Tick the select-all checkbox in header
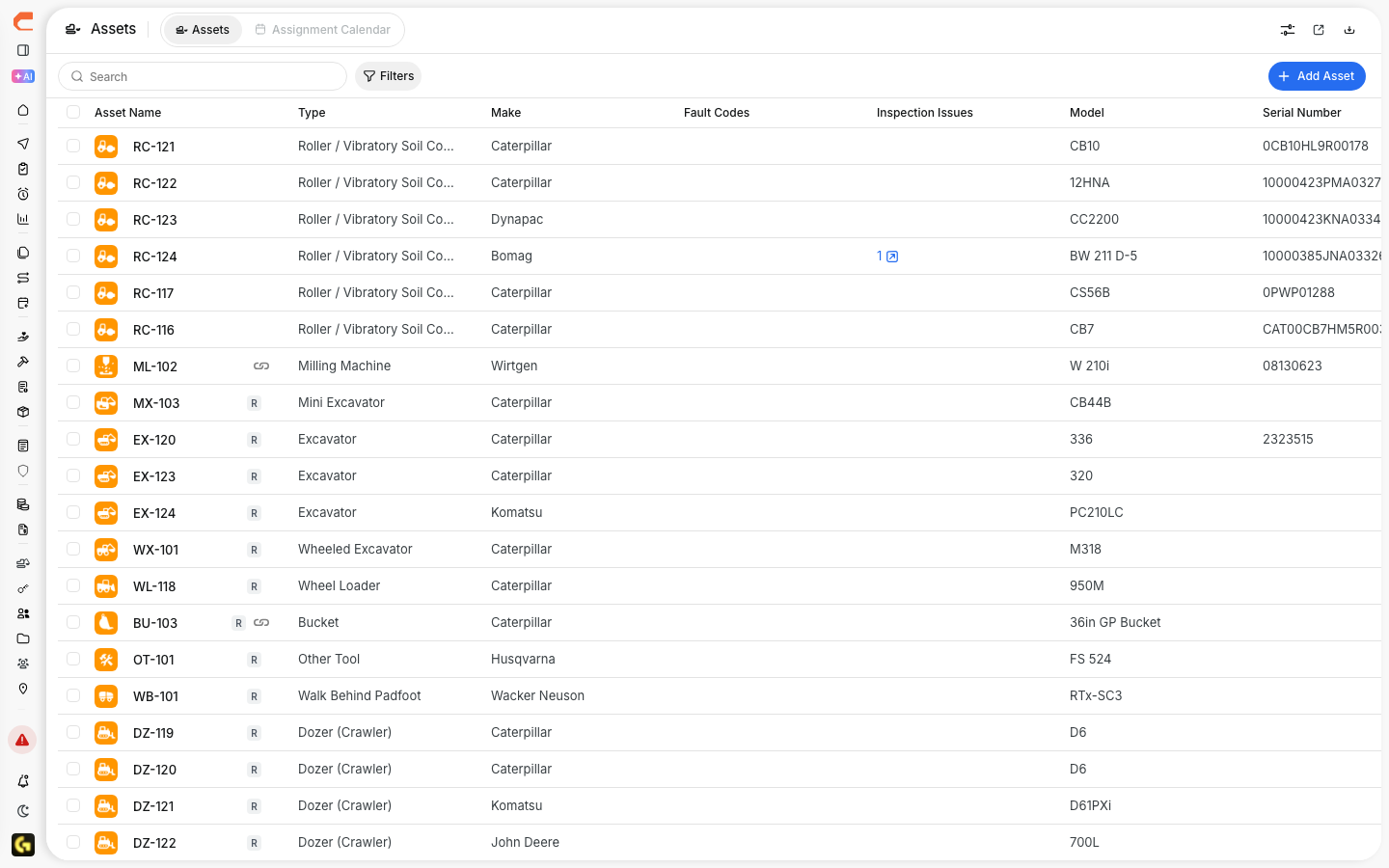Screen dimensions: 1389x868 [x=73, y=113]
